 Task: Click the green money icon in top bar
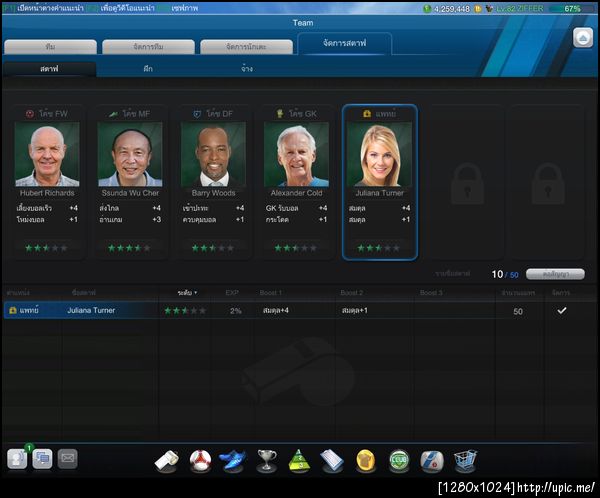point(427,8)
